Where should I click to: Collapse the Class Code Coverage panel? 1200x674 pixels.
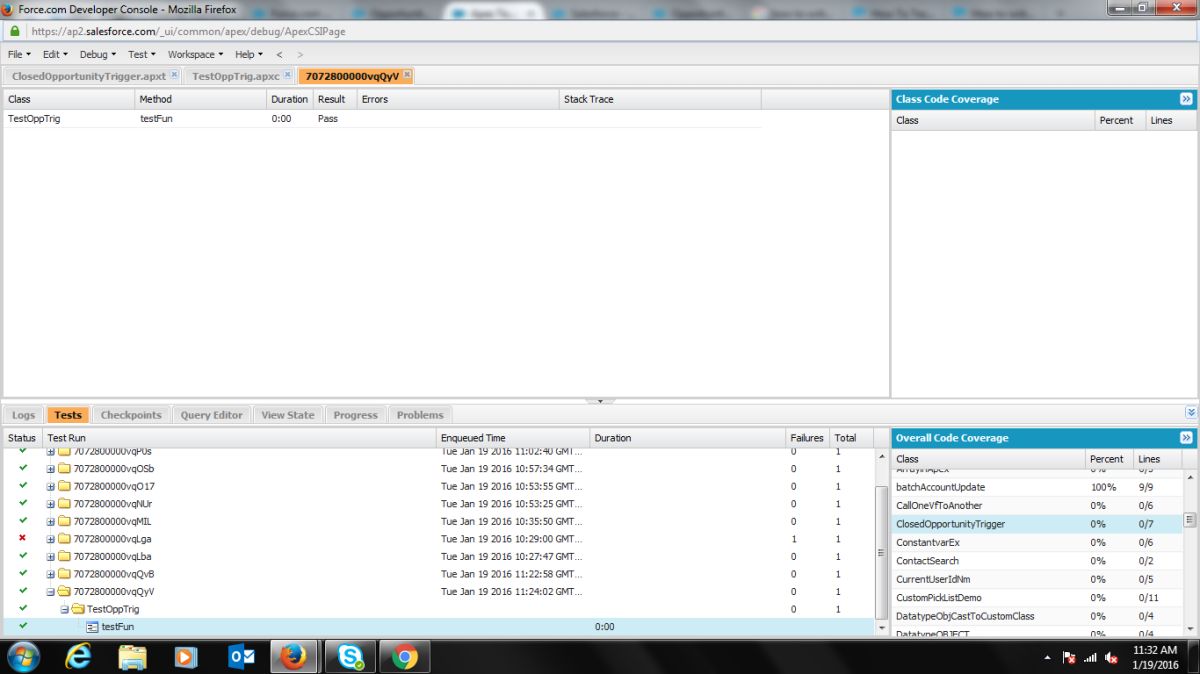1186,99
